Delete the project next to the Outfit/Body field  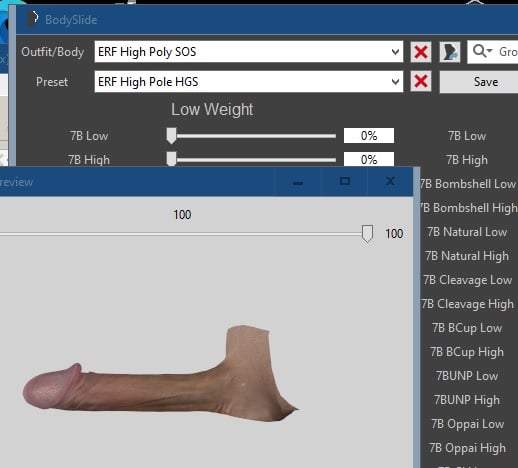click(x=421, y=52)
